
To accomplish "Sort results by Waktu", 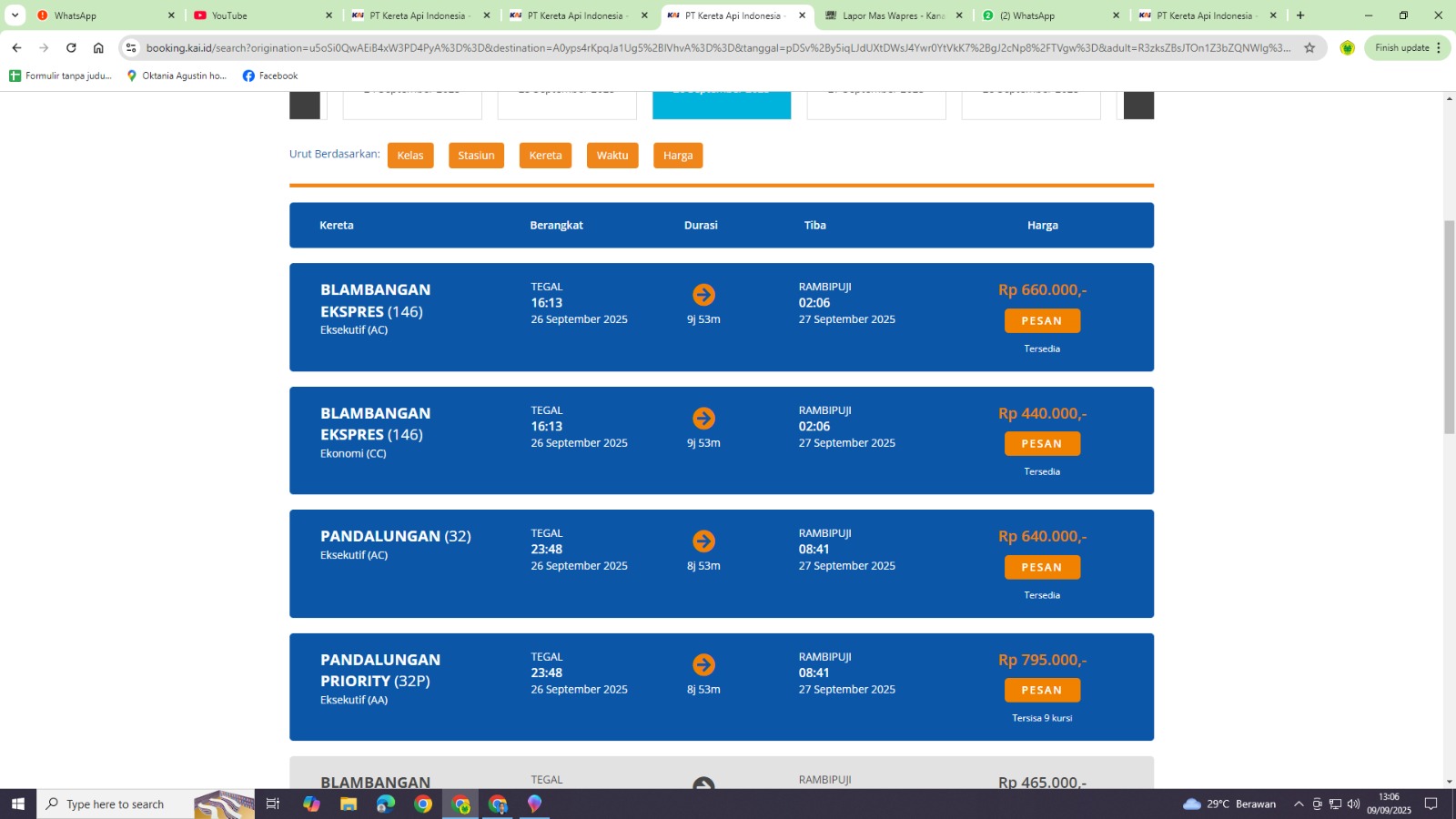I will (612, 156).
